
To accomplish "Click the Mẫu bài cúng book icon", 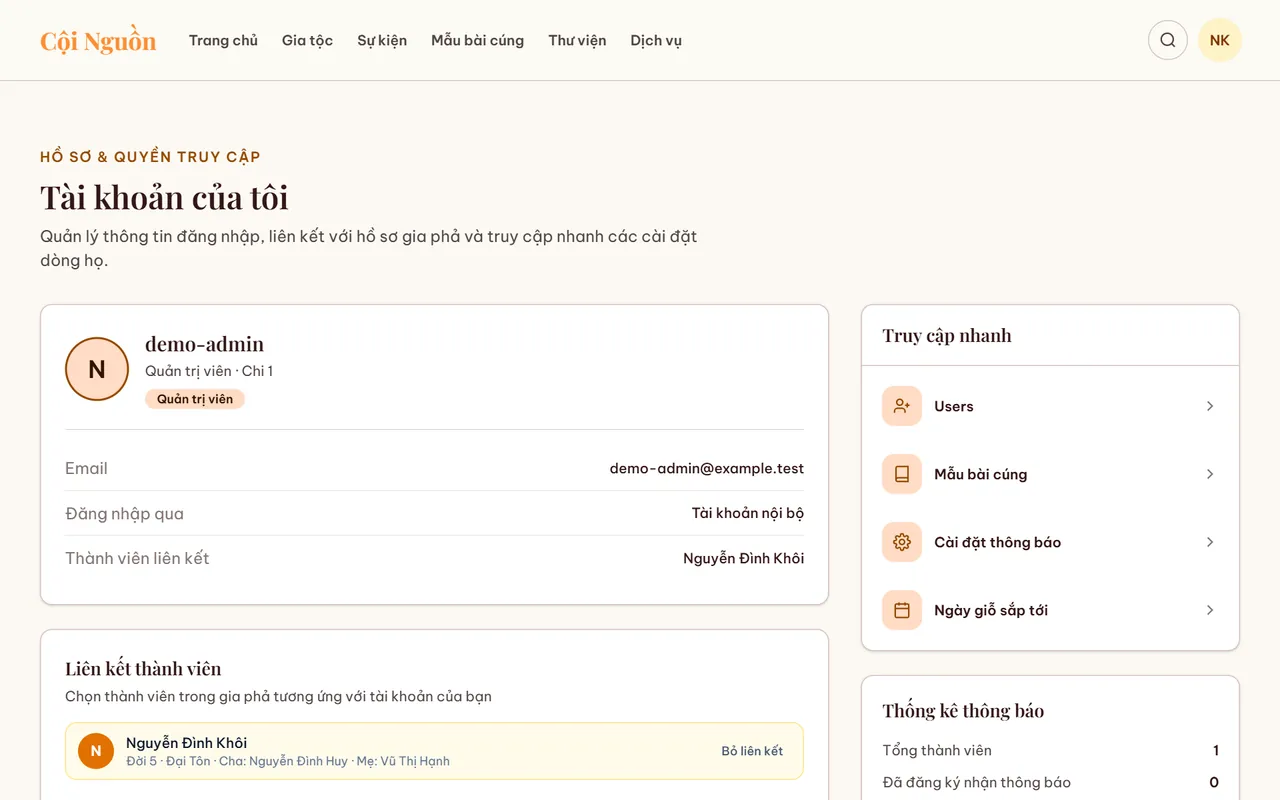I will (902, 474).
